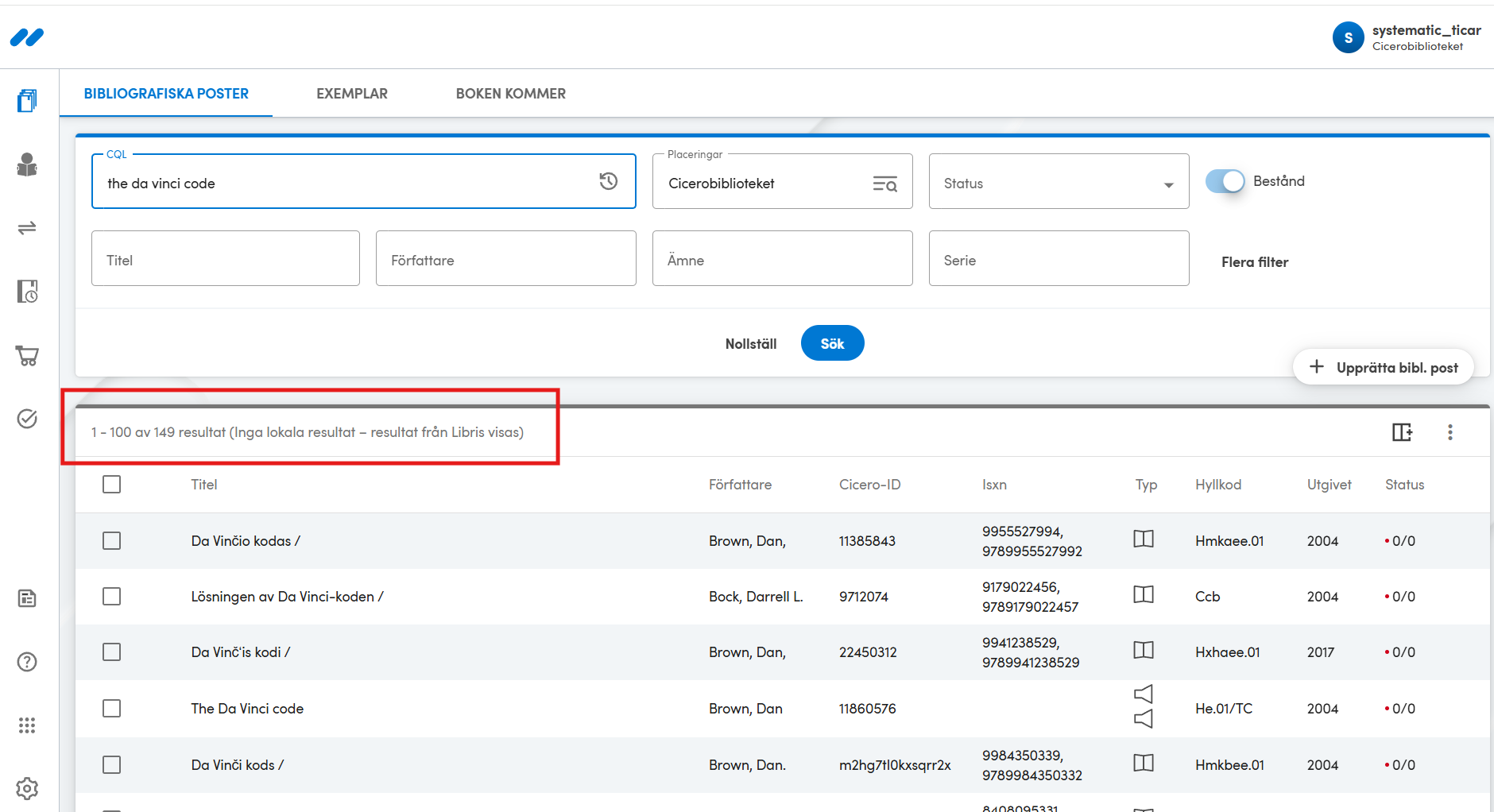Click book type icon for Da Vinči kods
This screenshot has width=1494, height=812.
(x=1144, y=764)
